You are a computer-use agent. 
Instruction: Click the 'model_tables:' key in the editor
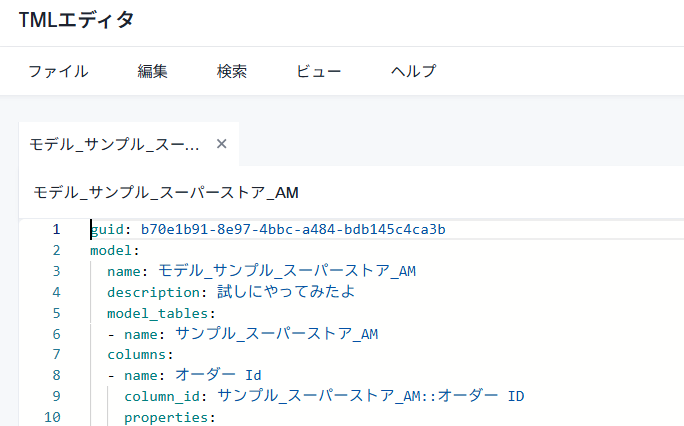[x=153, y=313]
